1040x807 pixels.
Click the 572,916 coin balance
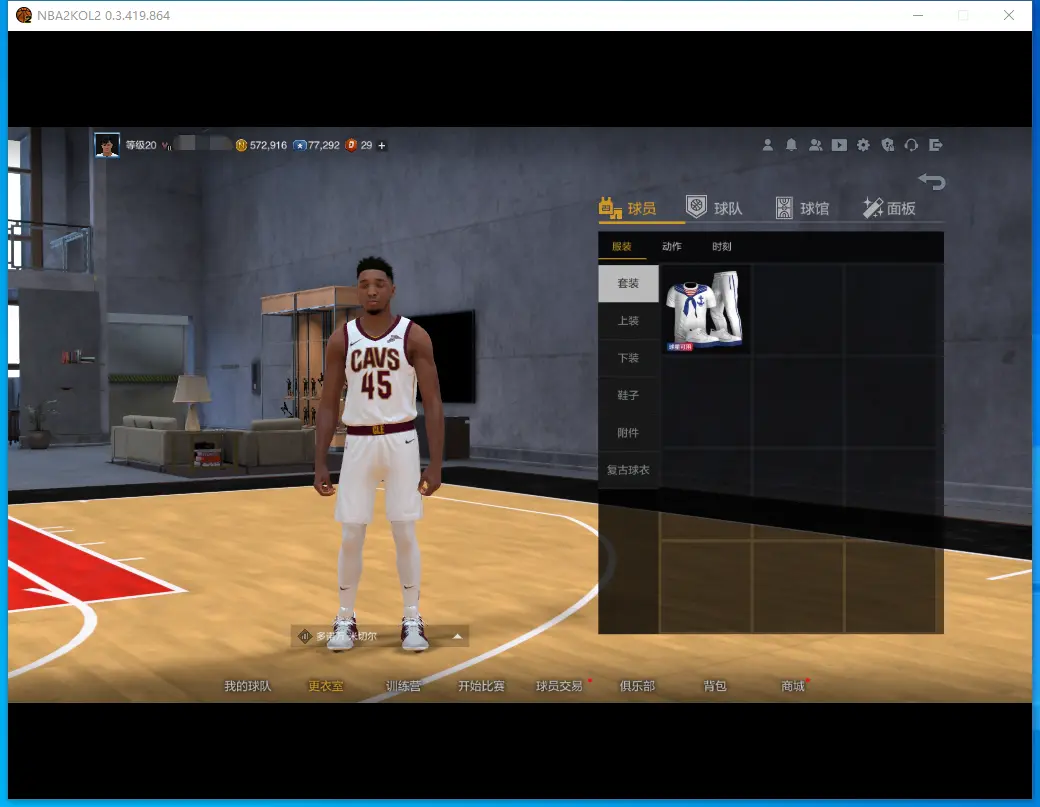coord(269,145)
